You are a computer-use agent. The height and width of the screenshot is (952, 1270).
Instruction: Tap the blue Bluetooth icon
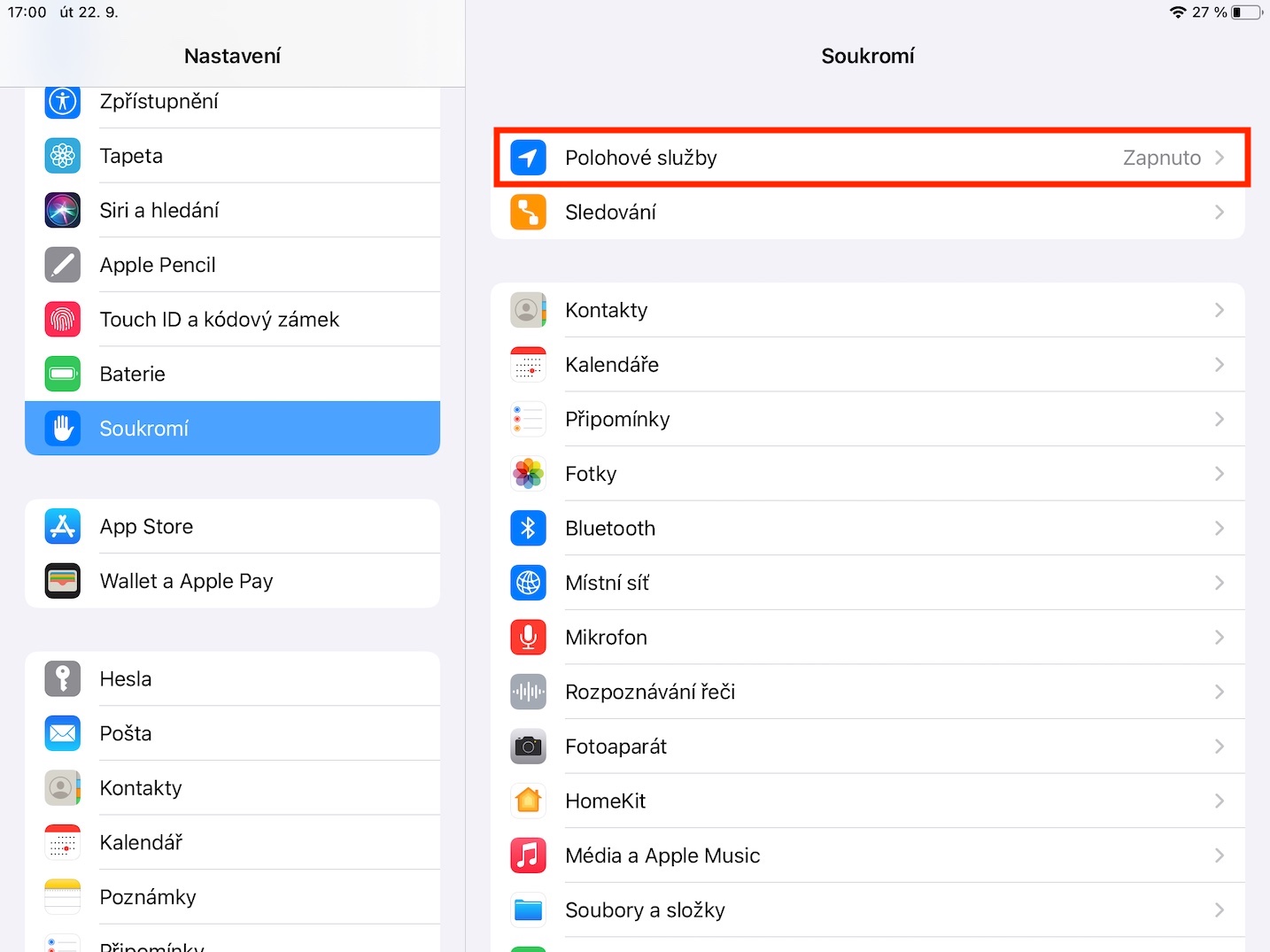(x=528, y=529)
